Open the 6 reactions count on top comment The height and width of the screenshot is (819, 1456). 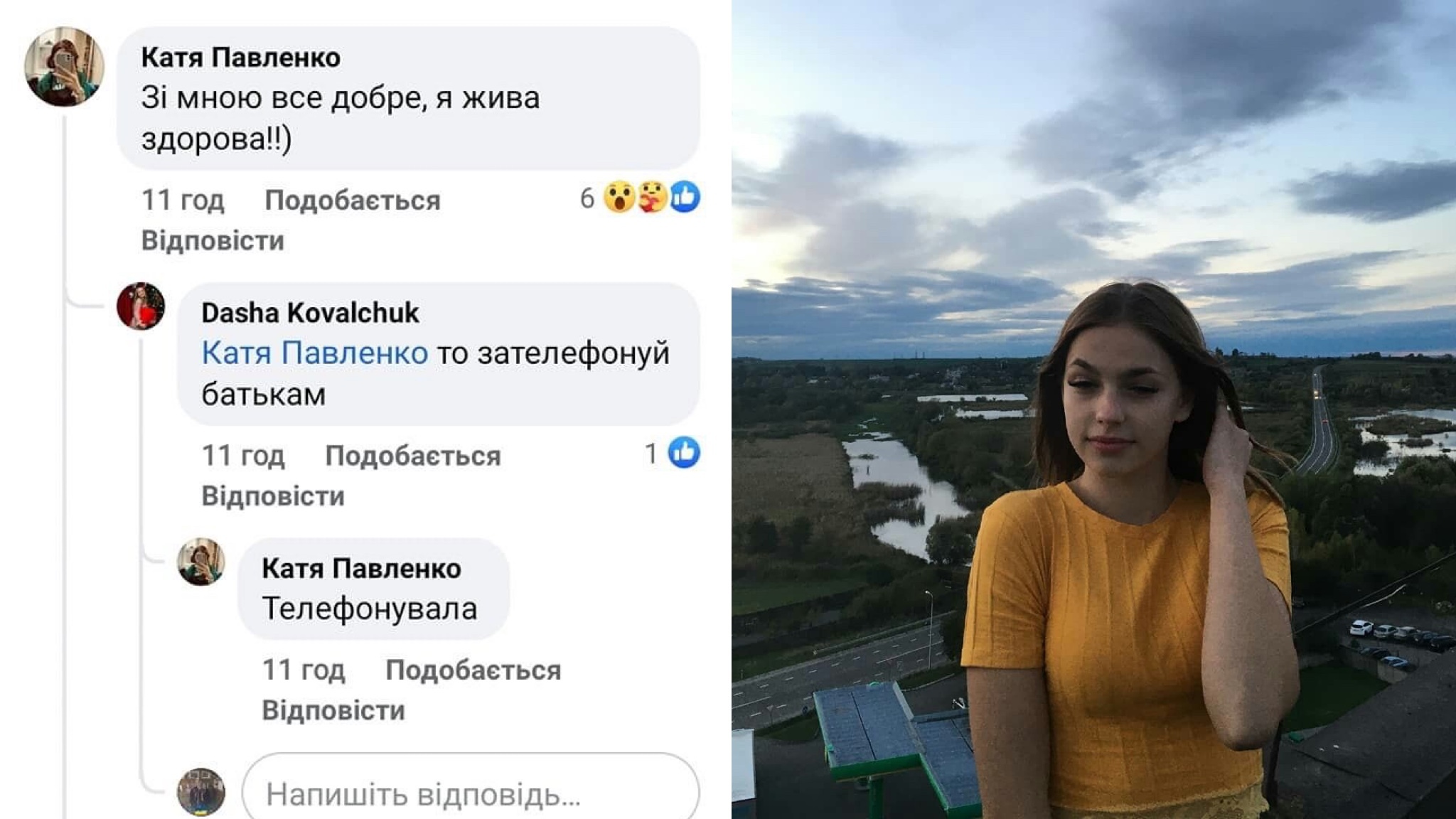[x=587, y=198]
